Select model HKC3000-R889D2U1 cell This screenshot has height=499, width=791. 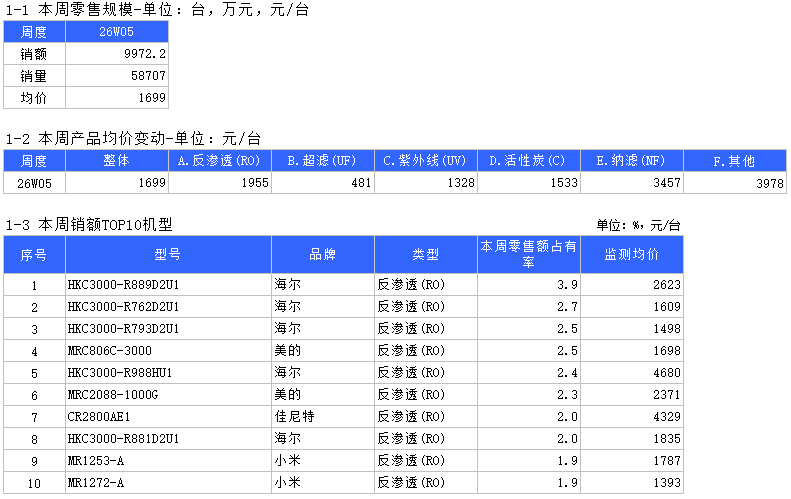[168, 285]
